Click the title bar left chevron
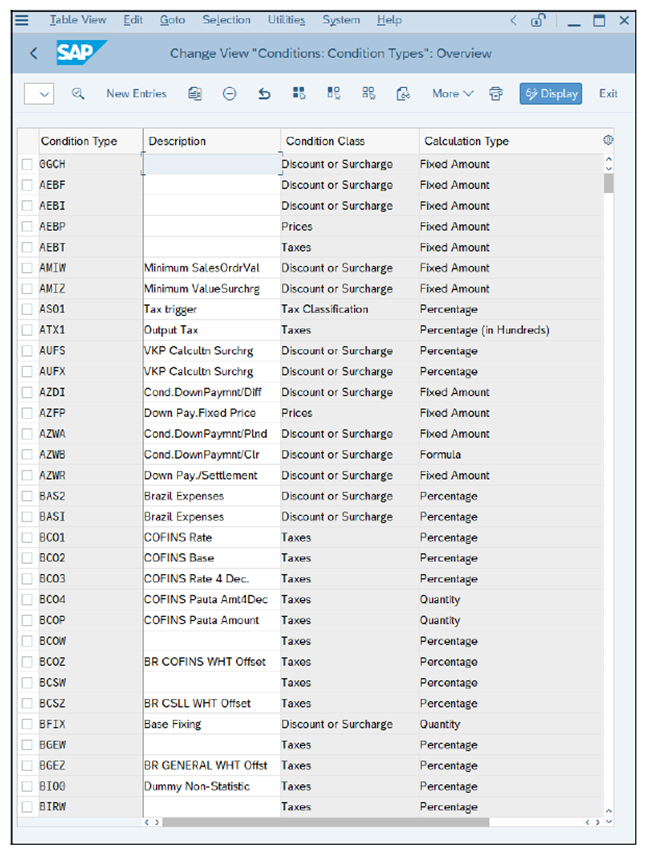This screenshot has width=646, height=855. pos(514,21)
